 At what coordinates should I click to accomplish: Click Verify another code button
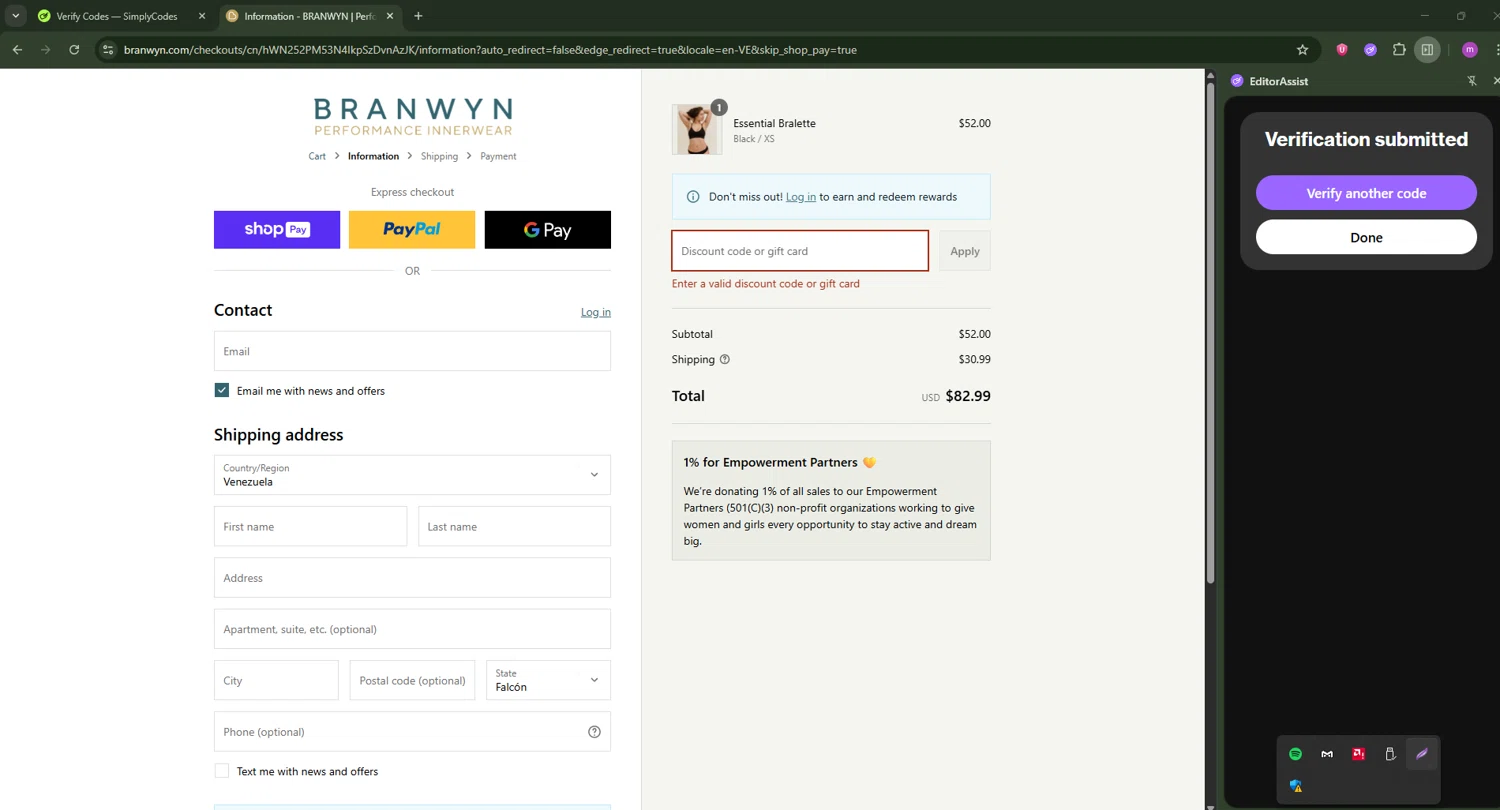click(1366, 193)
